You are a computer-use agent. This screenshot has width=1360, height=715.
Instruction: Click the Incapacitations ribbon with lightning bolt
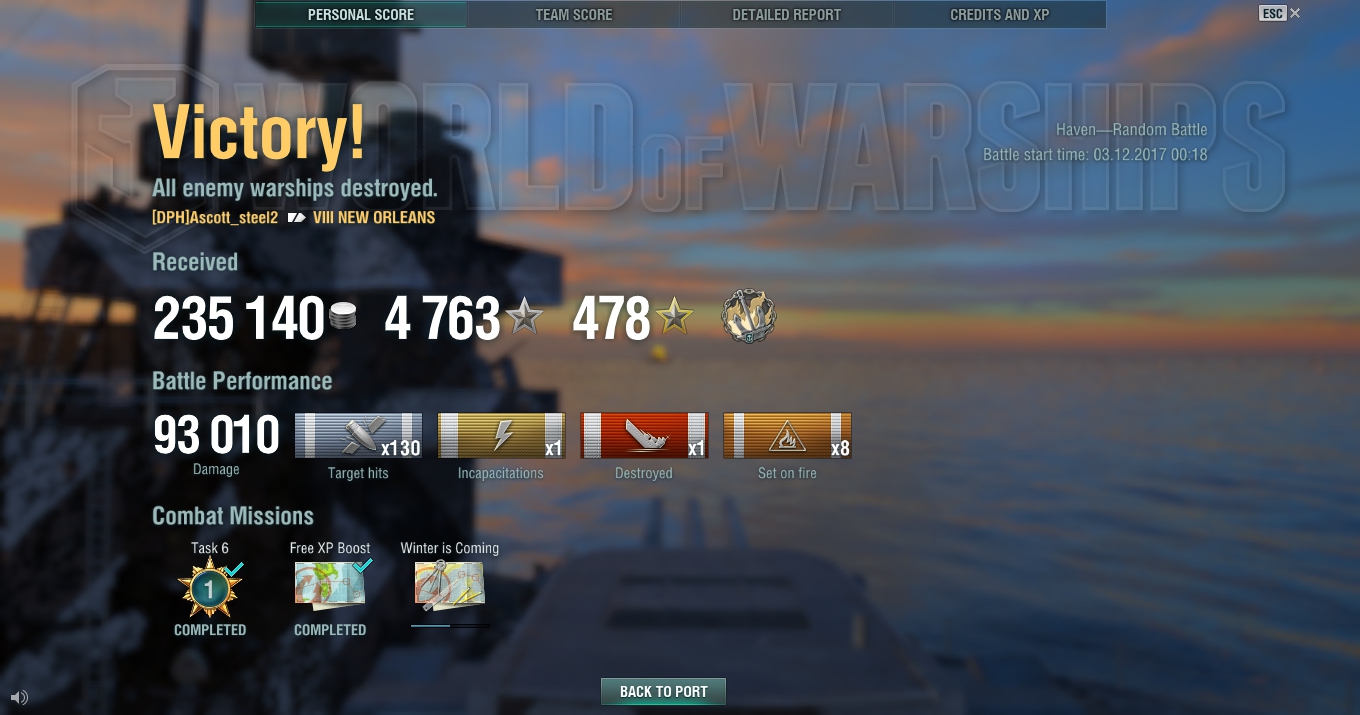(501, 436)
